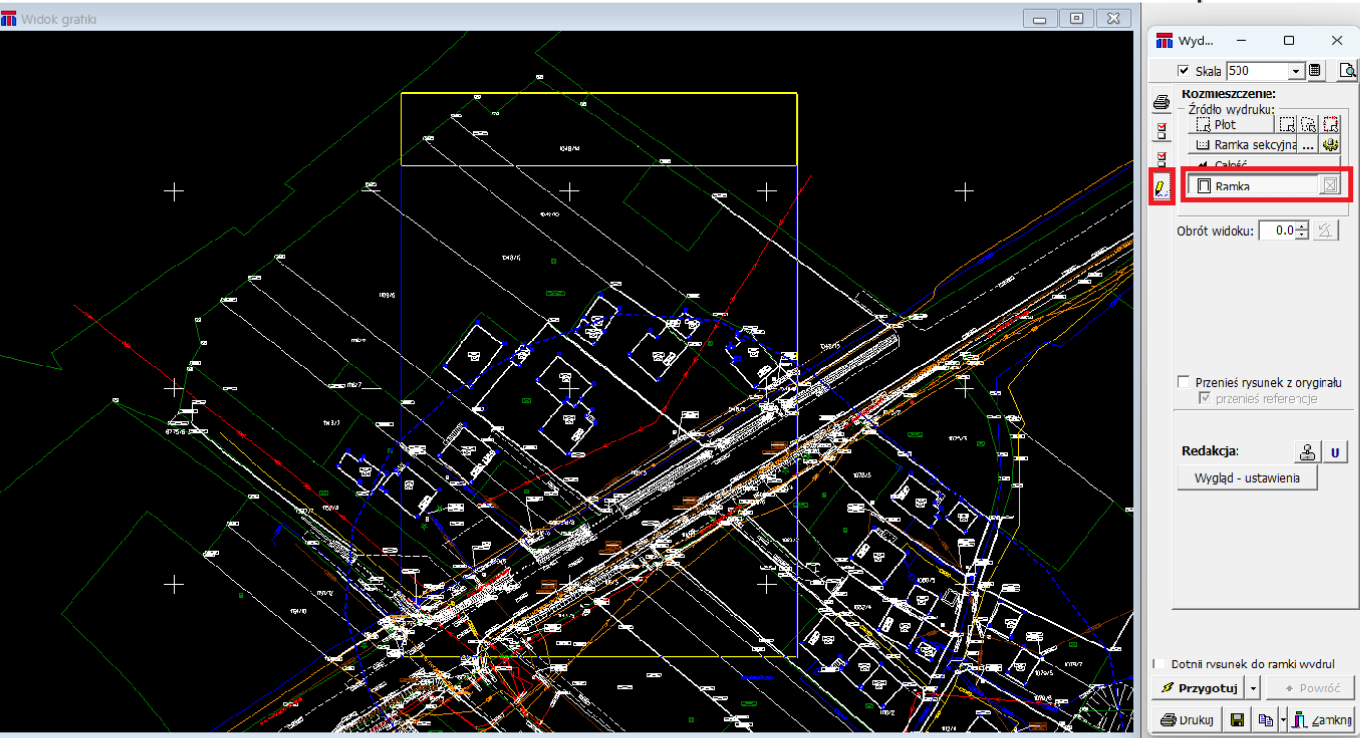
Task: Enable Przenieś rysunek z oryginału checkbox
Action: pyautogui.click(x=1184, y=382)
